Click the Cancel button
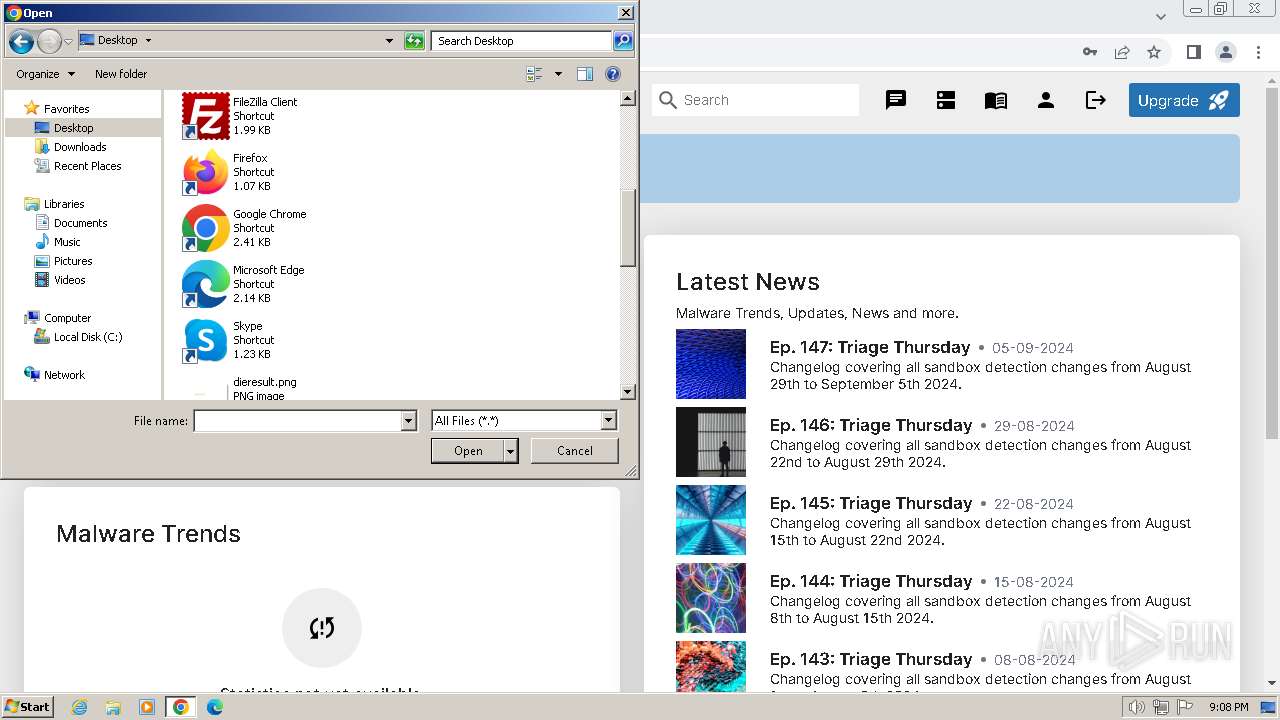 click(574, 451)
